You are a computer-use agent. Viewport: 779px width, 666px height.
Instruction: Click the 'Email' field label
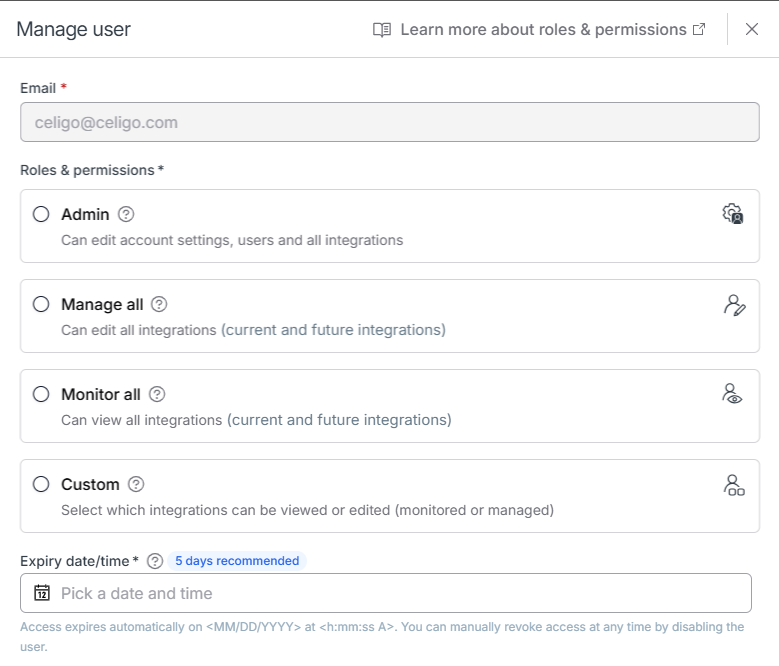[38, 88]
